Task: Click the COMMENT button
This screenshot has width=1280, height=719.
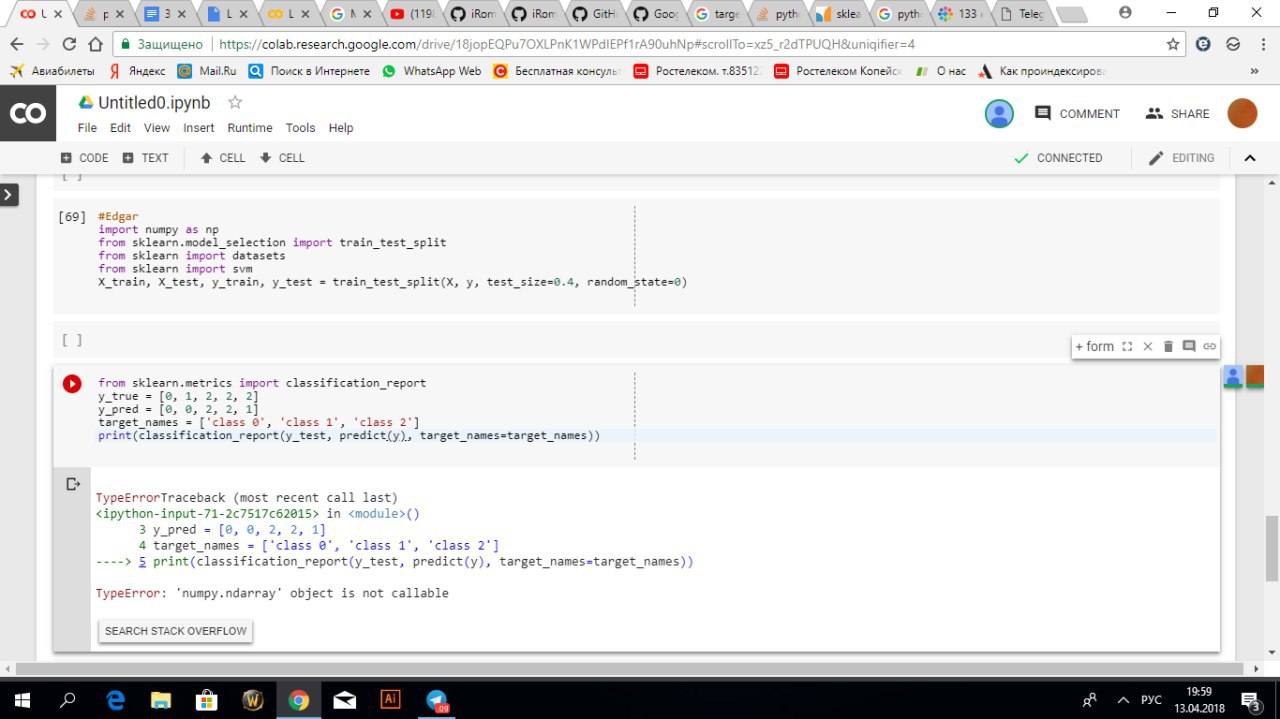Action: click(1077, 114)
